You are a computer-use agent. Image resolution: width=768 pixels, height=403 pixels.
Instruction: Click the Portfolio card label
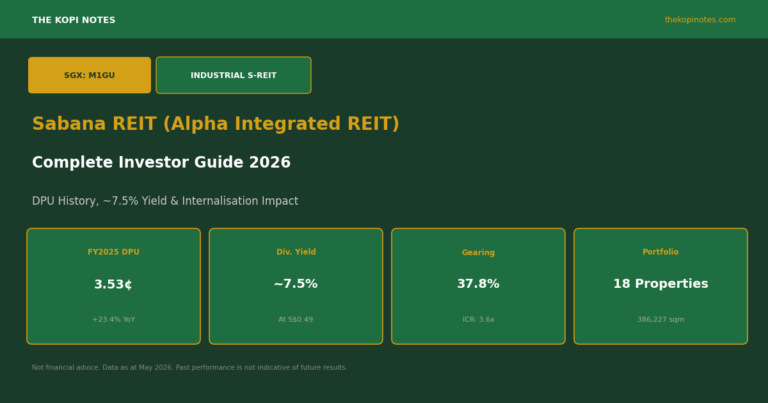tap(660, 252)
